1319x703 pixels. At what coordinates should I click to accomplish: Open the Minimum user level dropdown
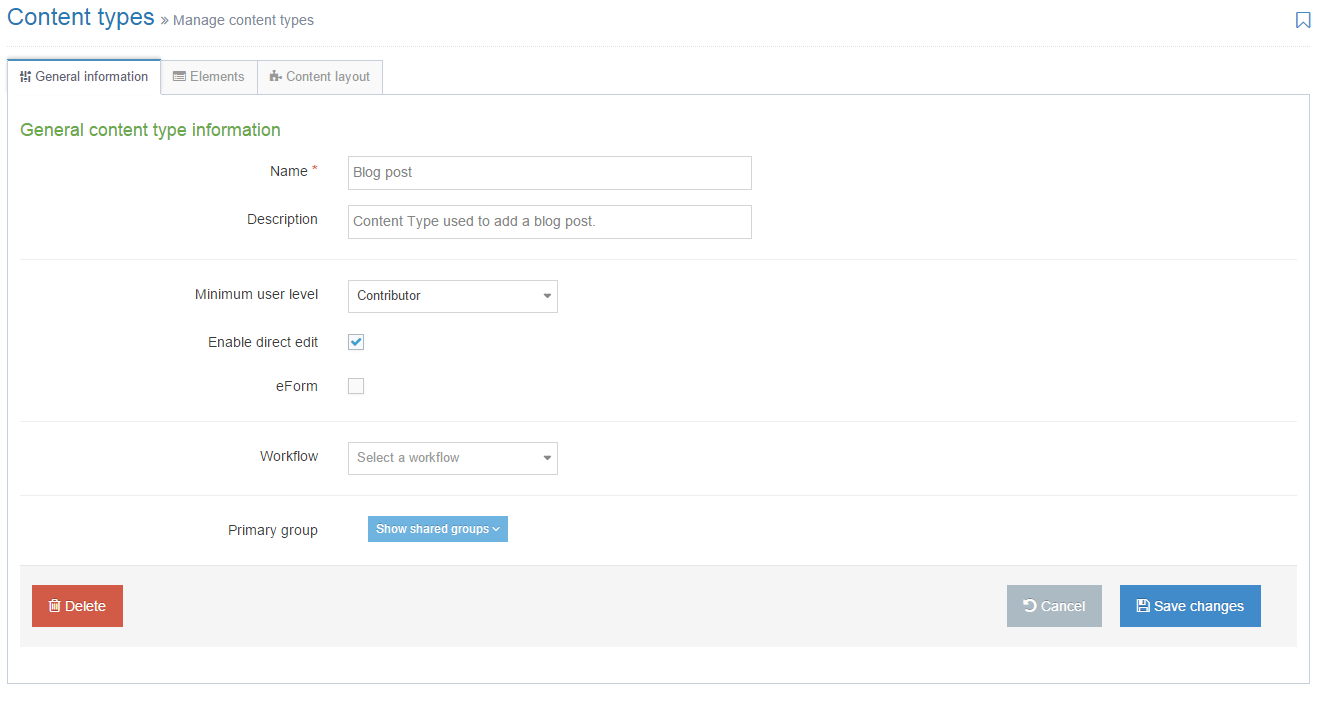[452, 296]
